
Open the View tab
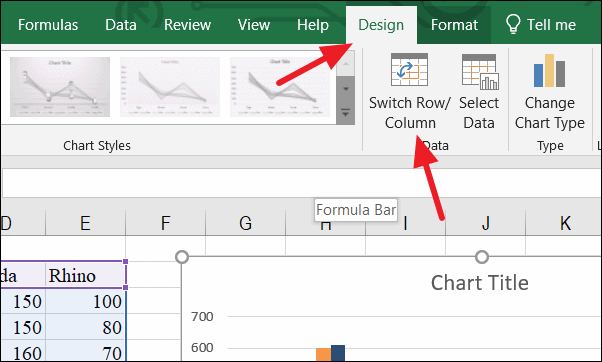(x=254, y=25)
